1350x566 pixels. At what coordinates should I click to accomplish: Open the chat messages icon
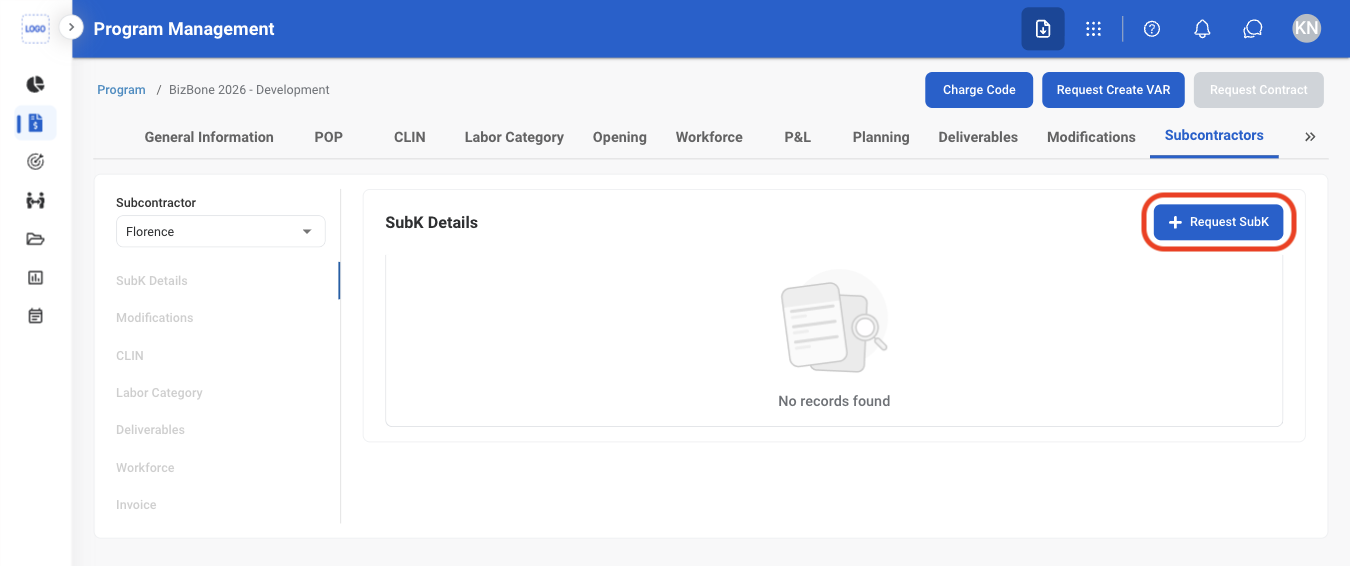(x=1253, y=29)
